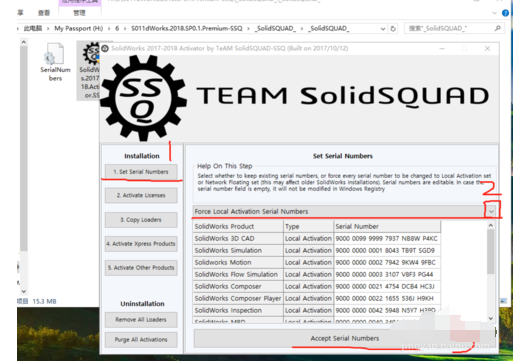This screenshot has height=361, width=513.
Task: Click the Activator window title bar icon
Action: coord(105,49)
